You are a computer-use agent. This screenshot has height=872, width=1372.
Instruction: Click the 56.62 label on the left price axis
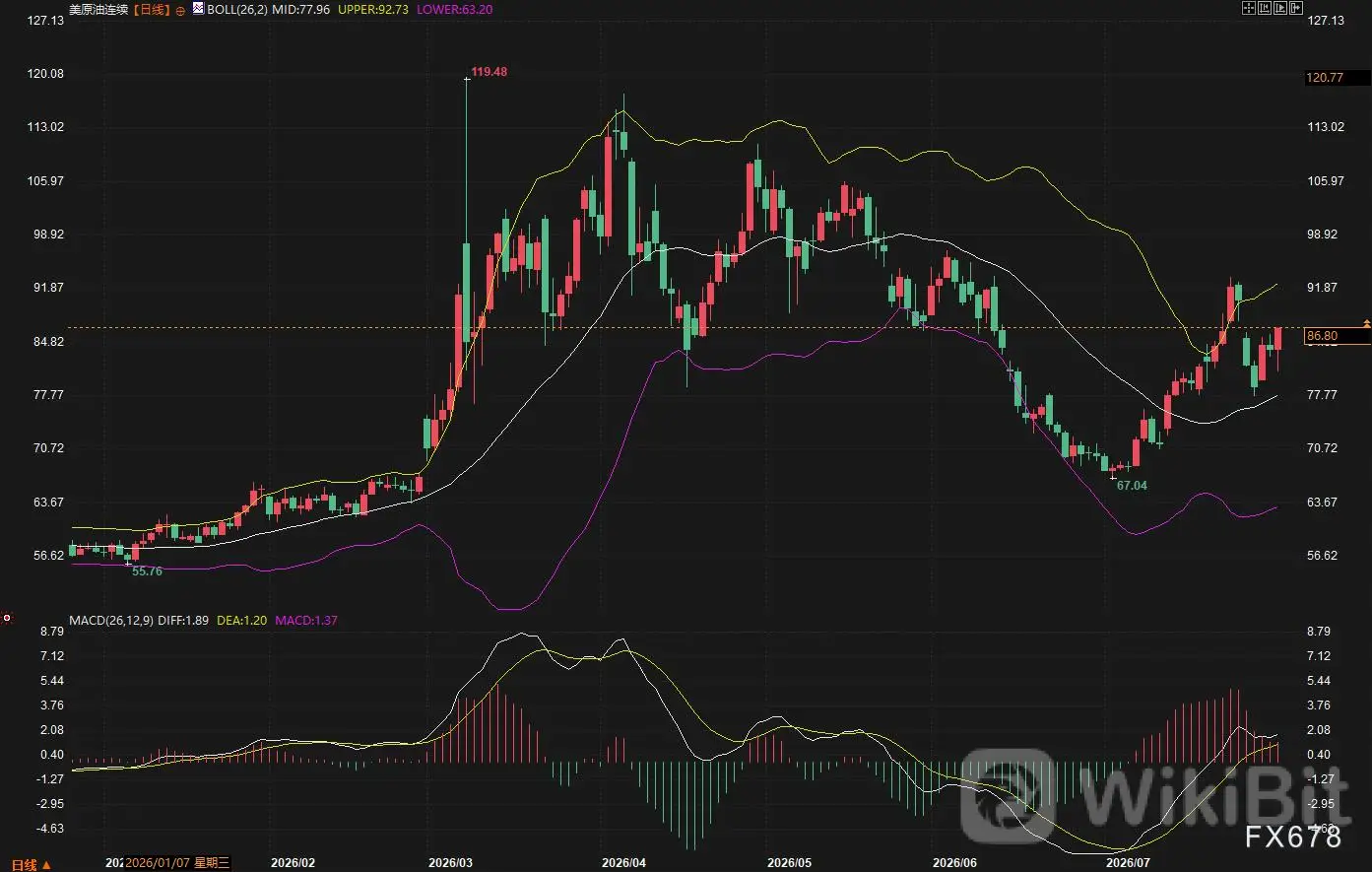coord(48,555)
